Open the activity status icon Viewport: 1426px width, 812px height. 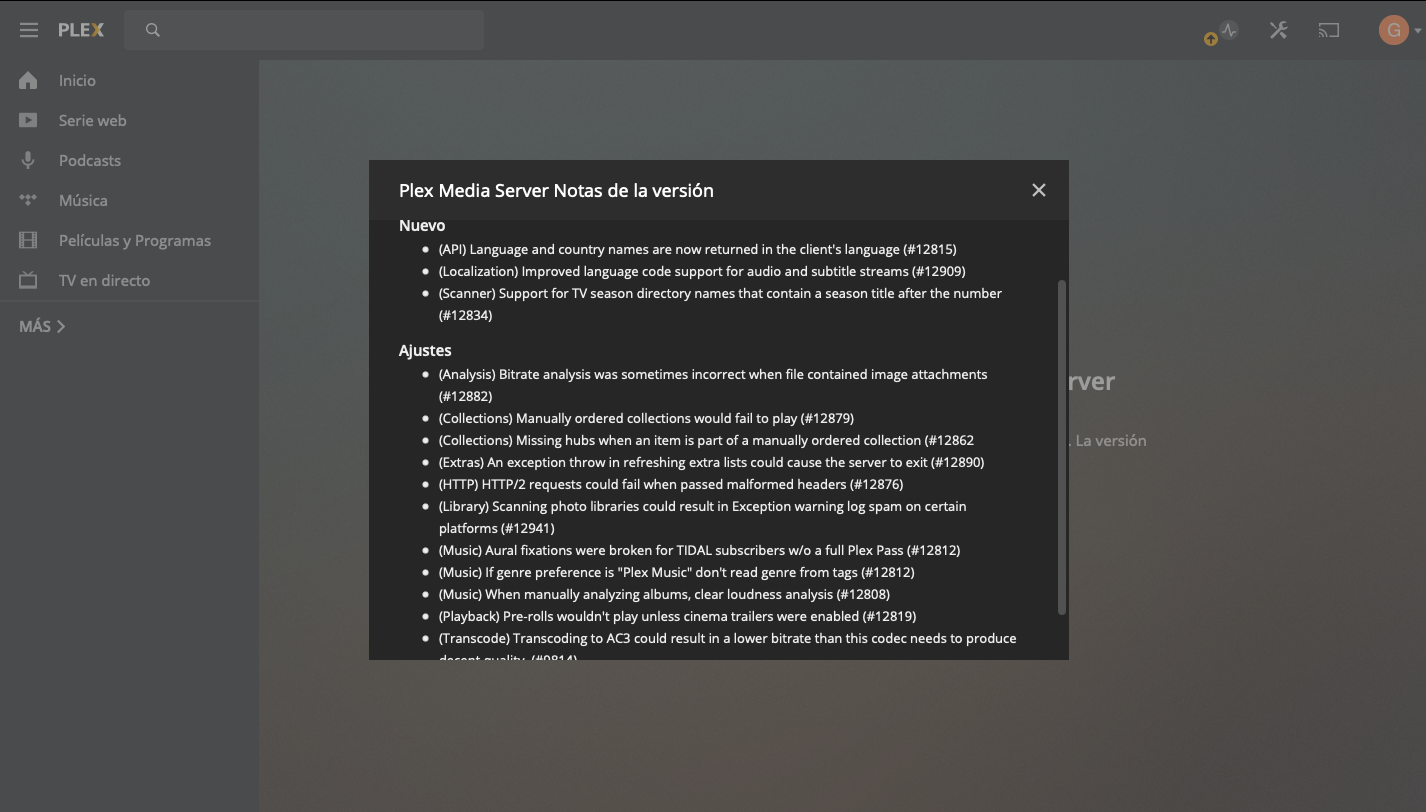(x=1228, y=30)
